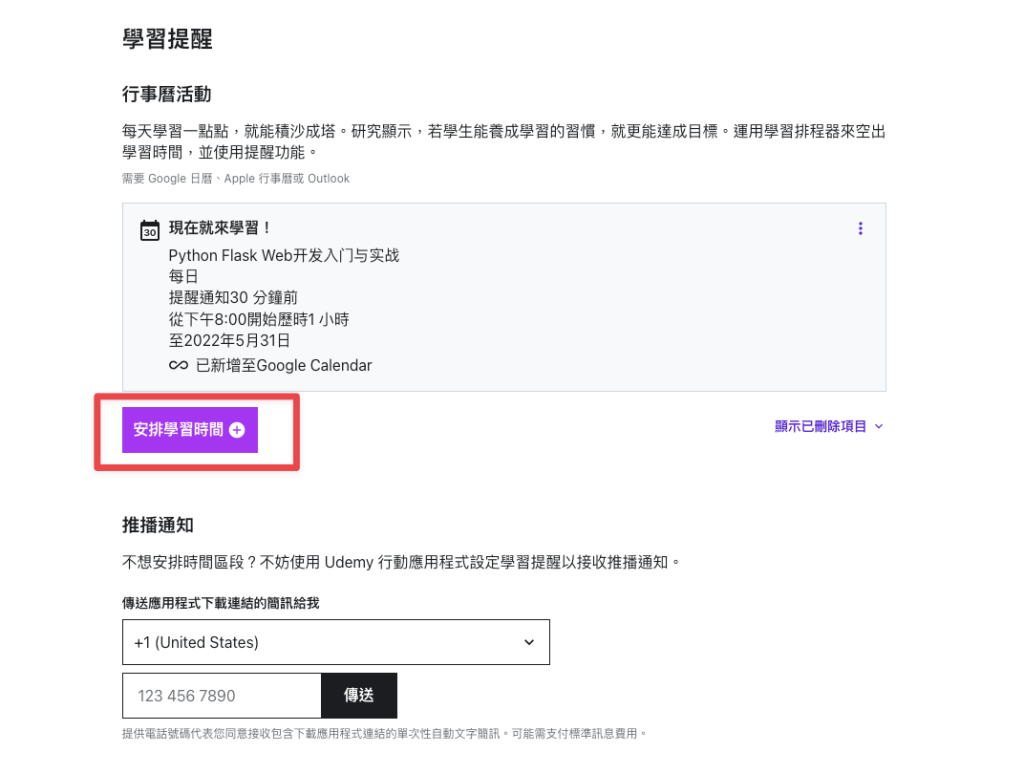Click the 顯示已刪除項目 link
Viewport: 1024px width, 774px height.
pyautogui.click(x=820, y=427)
